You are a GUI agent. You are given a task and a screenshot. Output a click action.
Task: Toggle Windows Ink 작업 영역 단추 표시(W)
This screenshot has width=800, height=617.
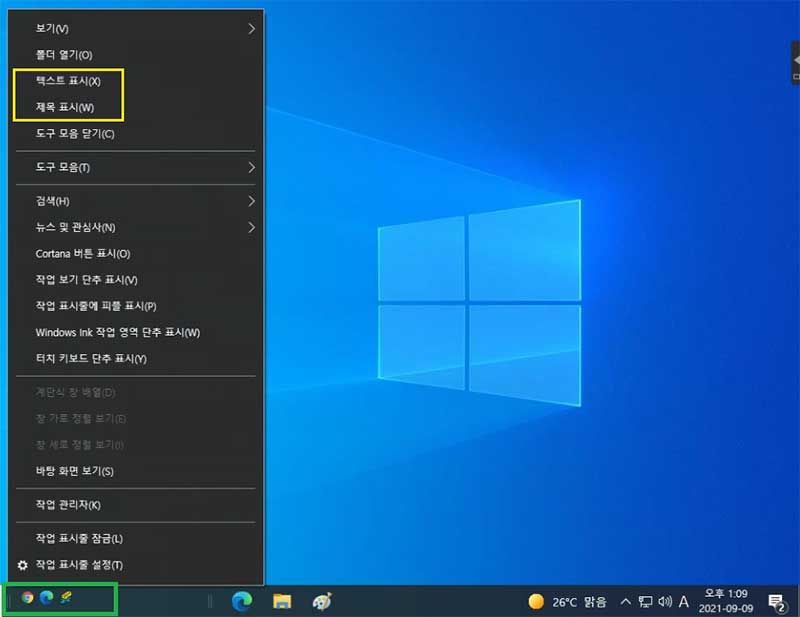(136, 333)
